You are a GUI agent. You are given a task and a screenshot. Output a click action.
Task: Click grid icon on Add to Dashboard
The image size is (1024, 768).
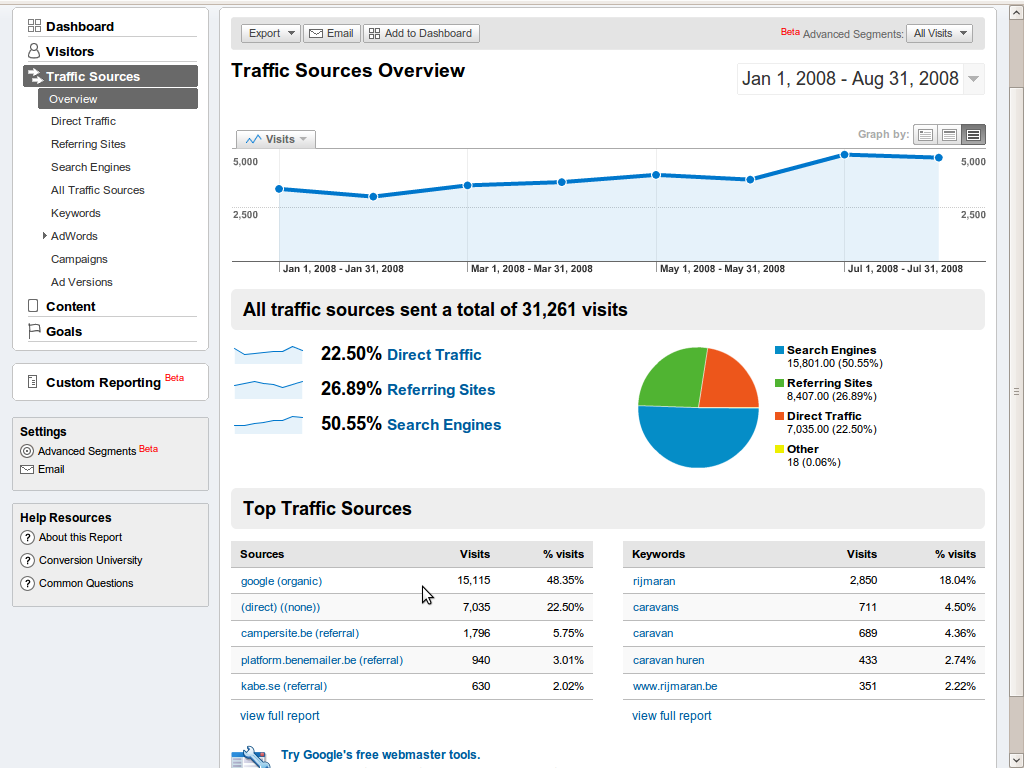click(x=374, y=33)
